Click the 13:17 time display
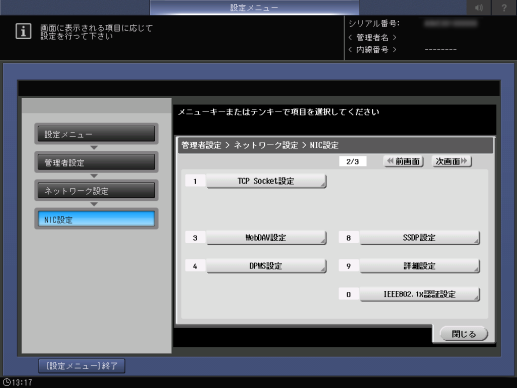Image resolution: width=517 pixels, height=388 pixels. click(22, 382)
